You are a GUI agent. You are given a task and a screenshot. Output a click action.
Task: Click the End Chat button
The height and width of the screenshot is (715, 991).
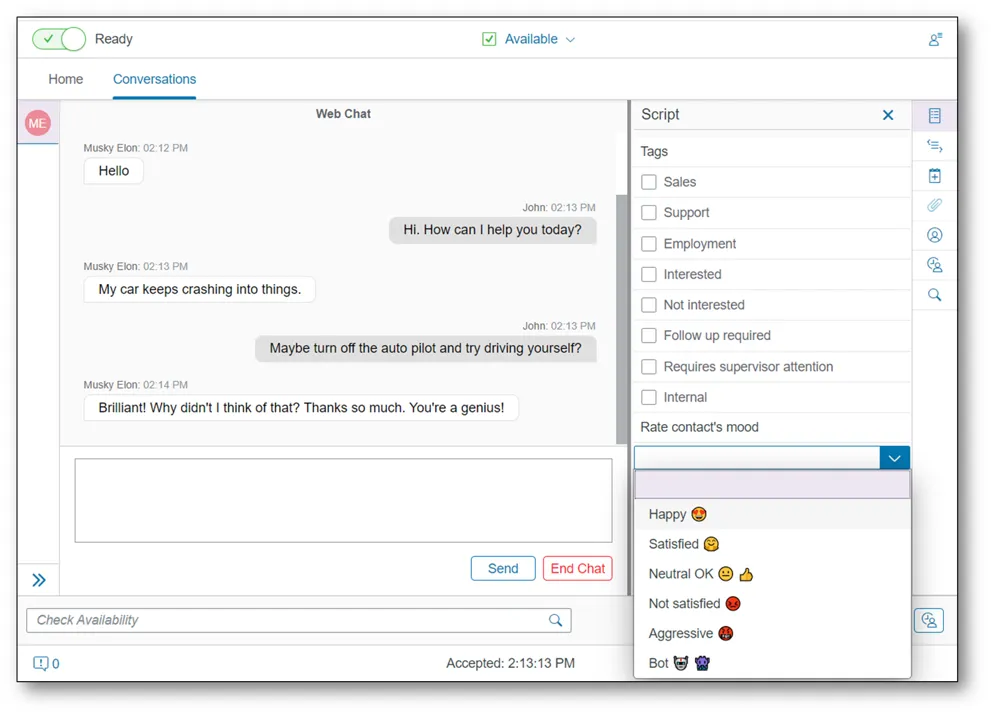[577, 568]
